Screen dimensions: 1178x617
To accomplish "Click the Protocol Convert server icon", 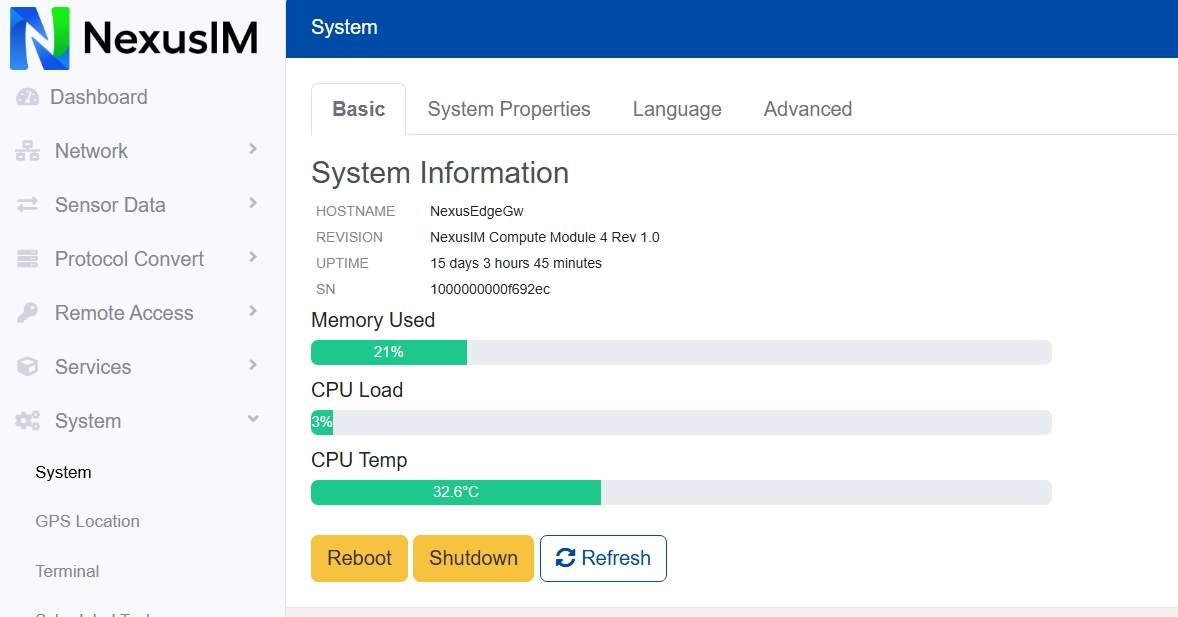I will [x=28, y=259].
